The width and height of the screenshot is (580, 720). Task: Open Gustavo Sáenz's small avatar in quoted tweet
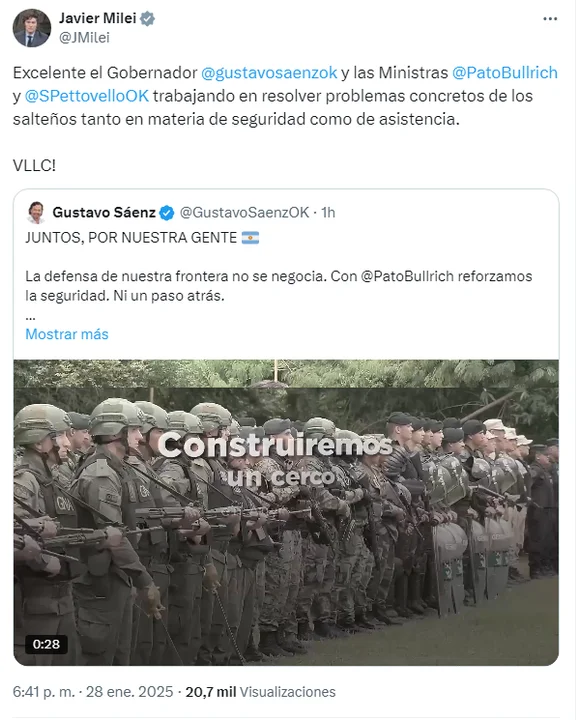click(36, 213)
